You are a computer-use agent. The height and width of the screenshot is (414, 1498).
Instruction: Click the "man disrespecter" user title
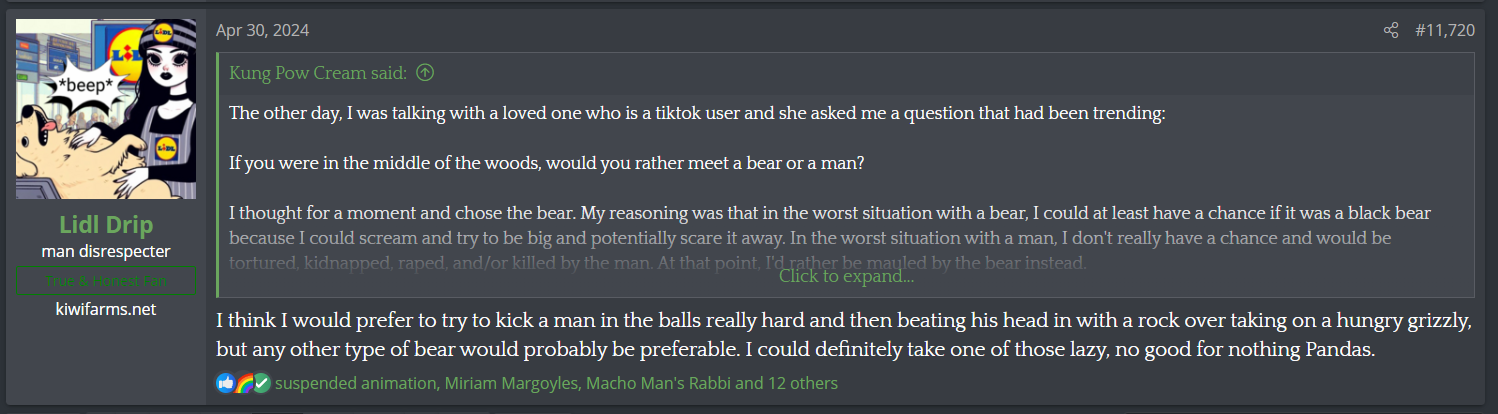pos(106,252)
